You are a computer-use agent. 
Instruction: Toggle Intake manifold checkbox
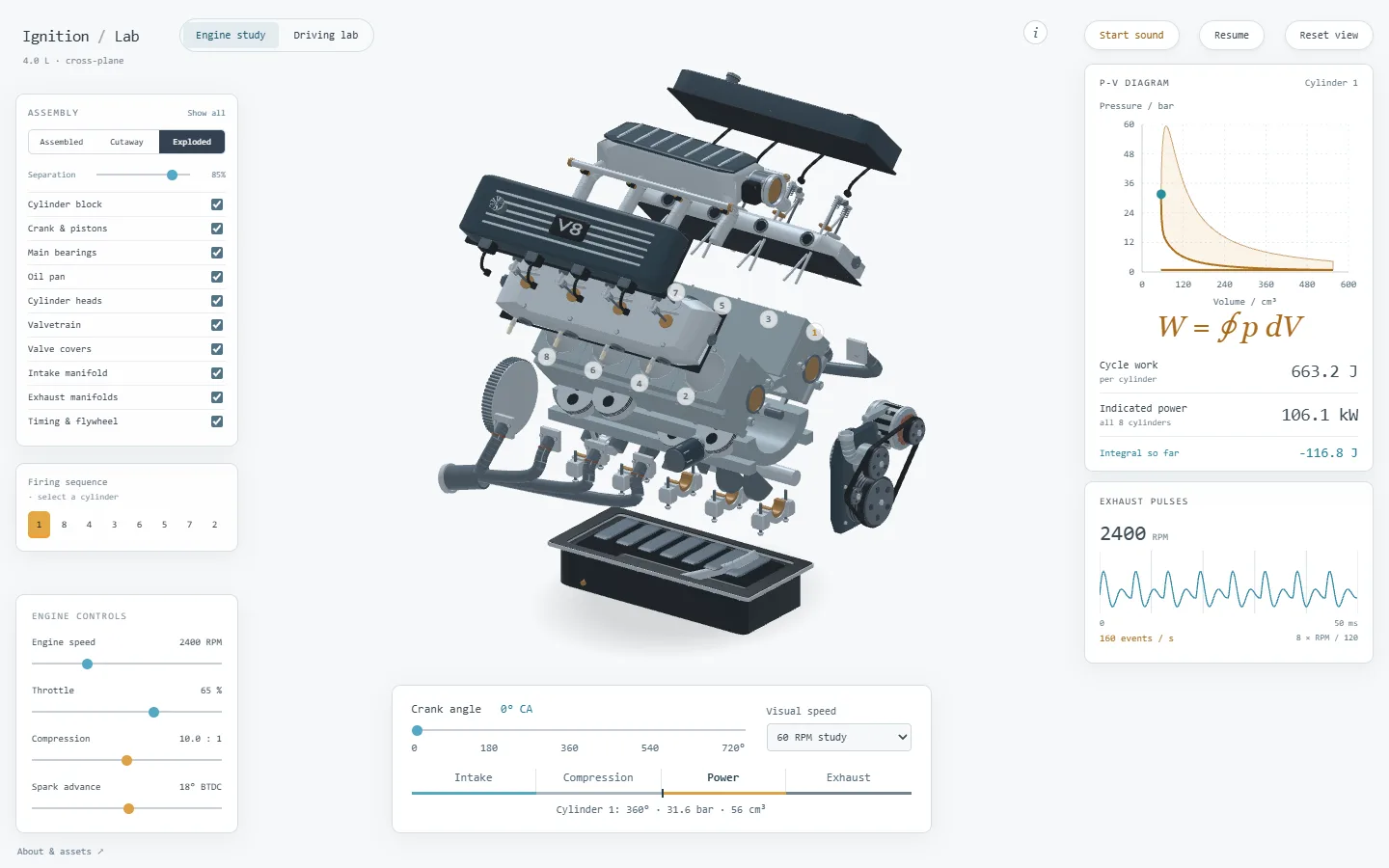(x=217, y=373)
